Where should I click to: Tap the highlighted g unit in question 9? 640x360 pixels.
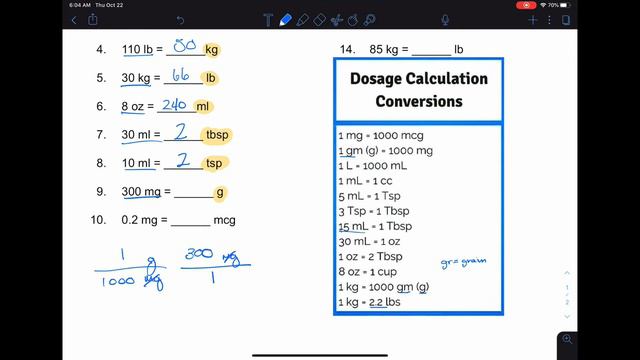pos(220,192)
